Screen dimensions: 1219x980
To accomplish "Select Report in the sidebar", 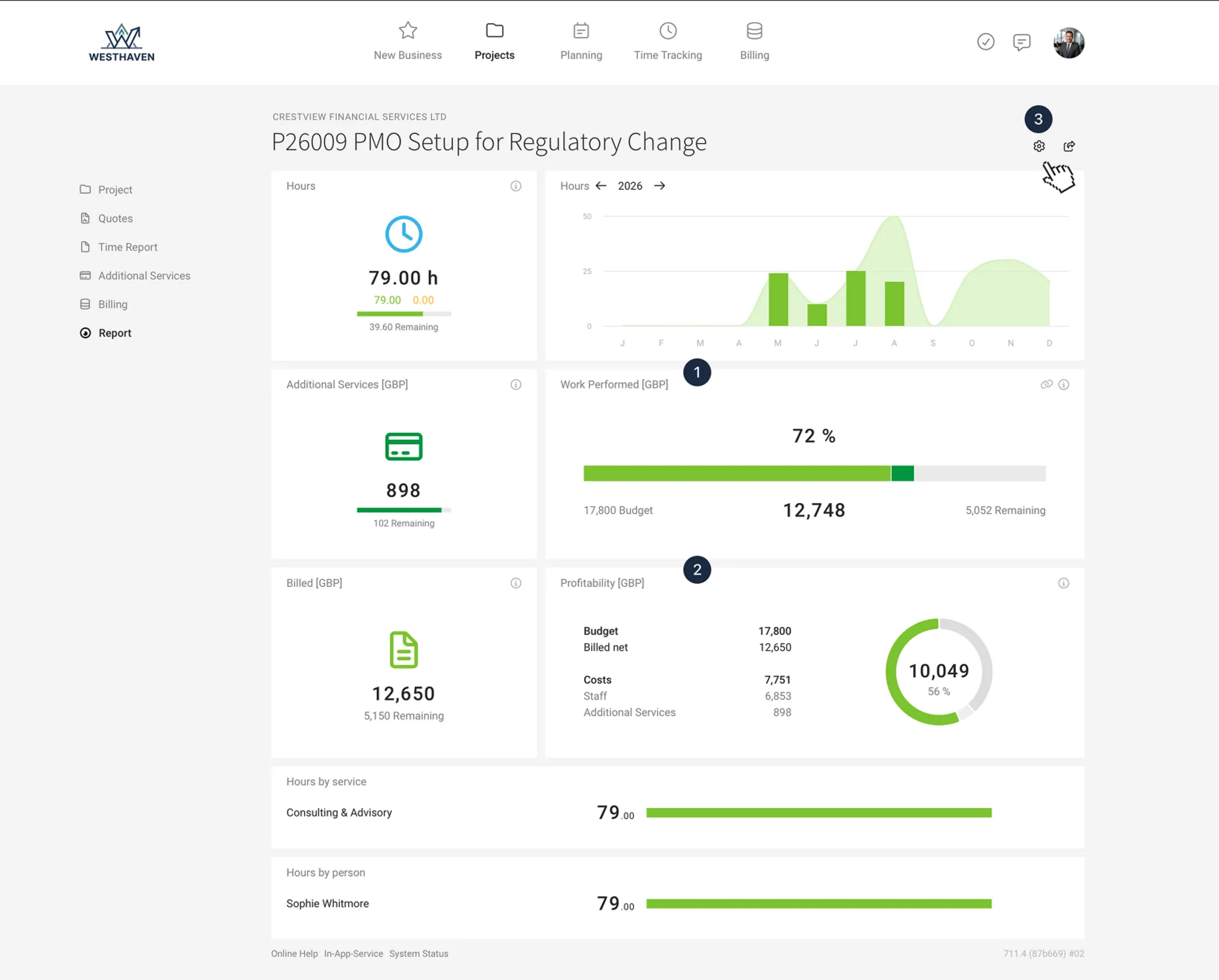I will click(x=105, y=333).
